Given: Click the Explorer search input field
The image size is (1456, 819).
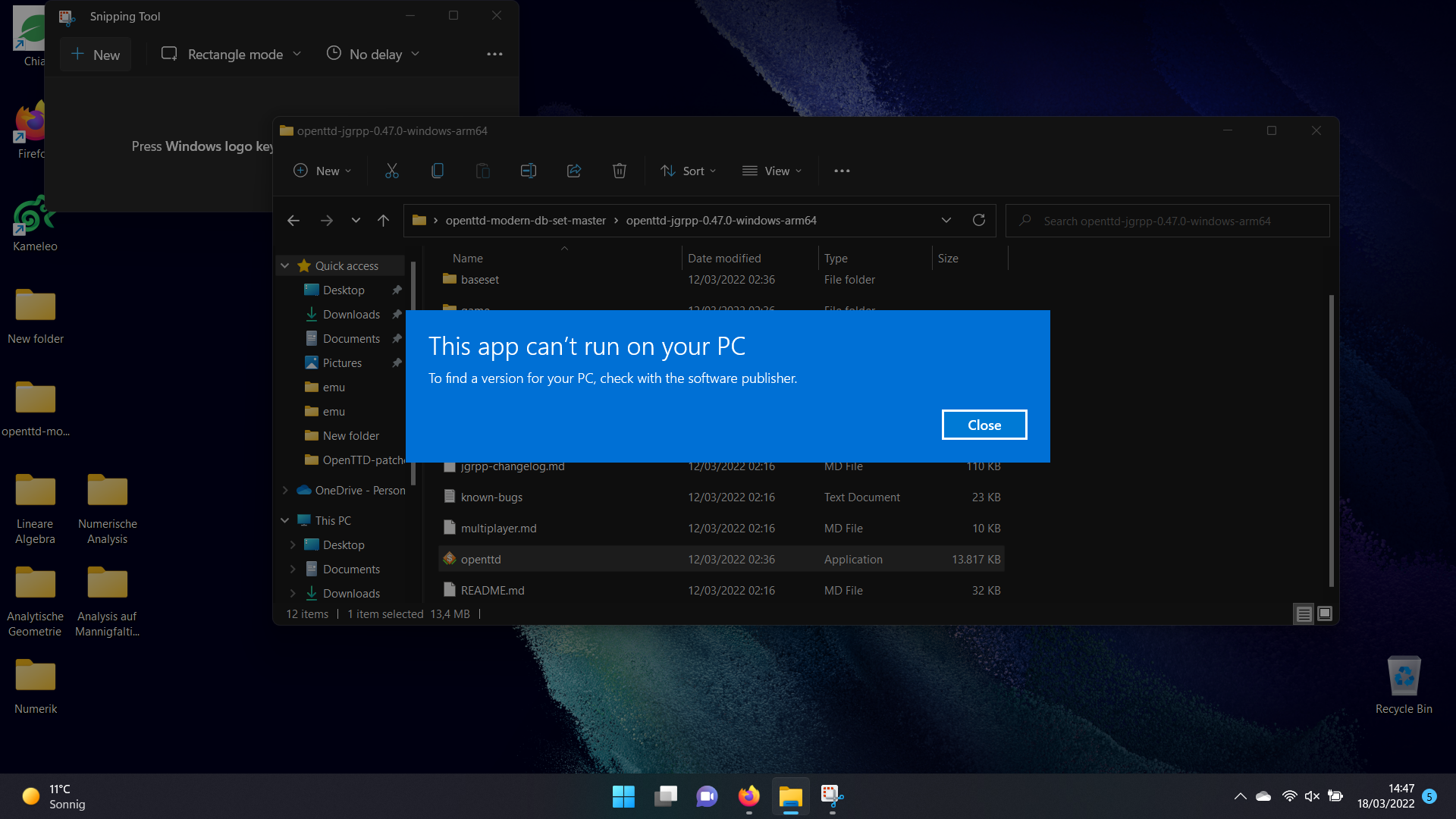Looking at the screenshot, I should 1168,221.
